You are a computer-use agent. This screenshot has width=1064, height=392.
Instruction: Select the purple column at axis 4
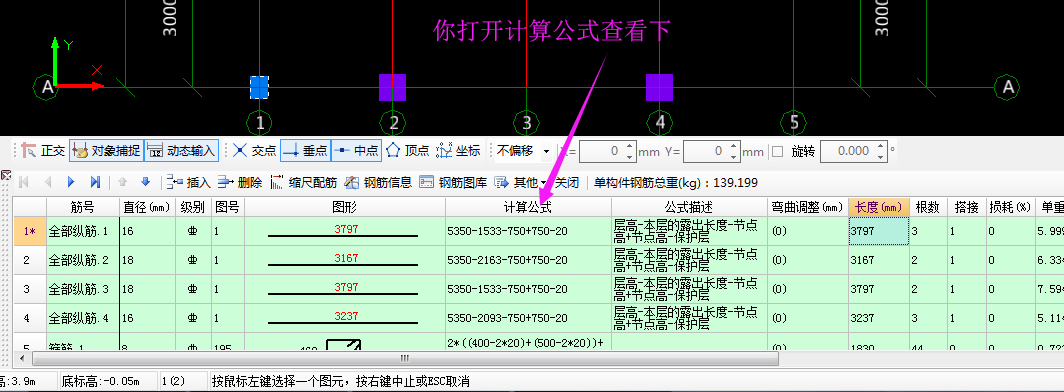(659, 87)
